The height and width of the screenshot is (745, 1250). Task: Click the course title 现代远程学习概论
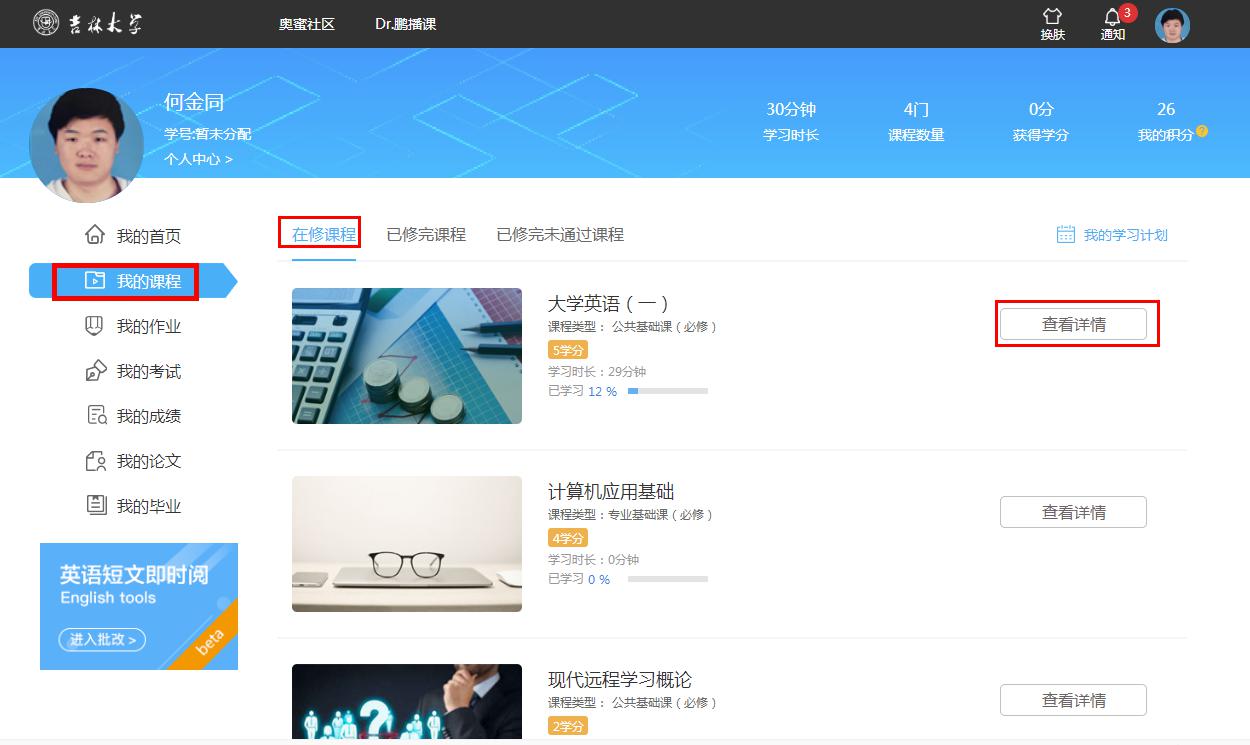[x=620, y=679]
